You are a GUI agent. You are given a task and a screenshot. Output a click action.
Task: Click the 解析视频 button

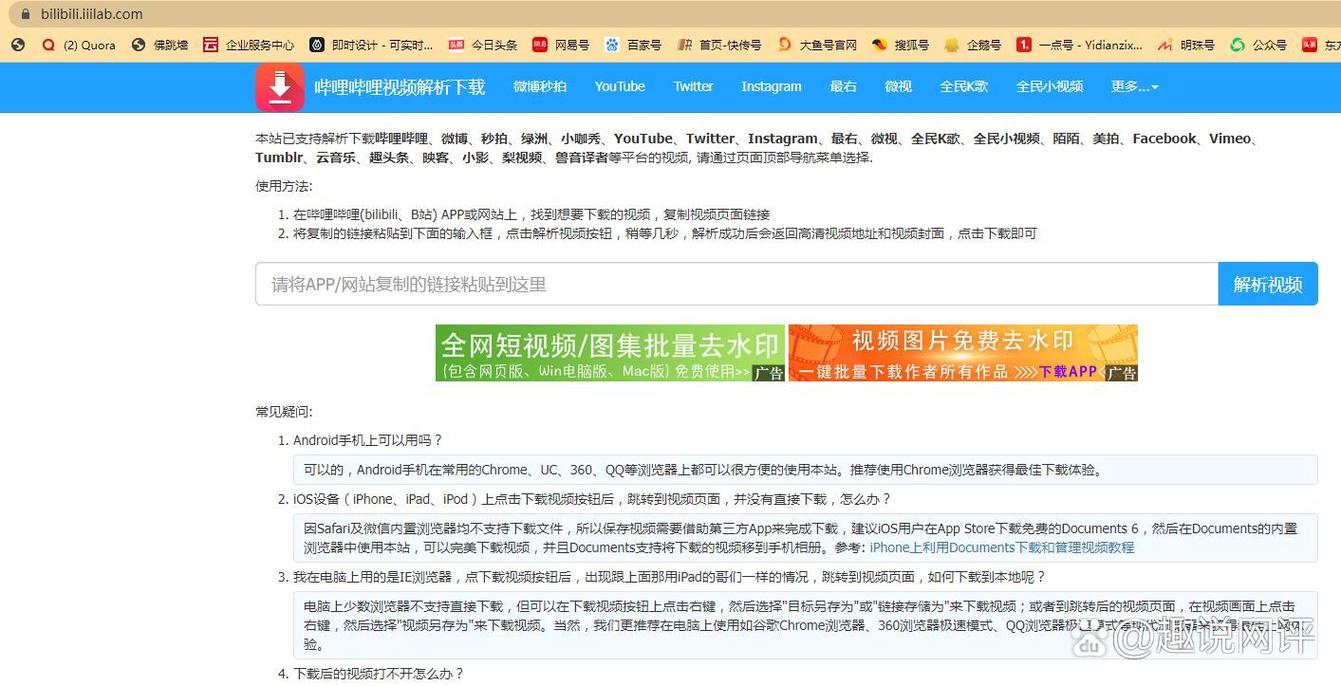pyautogui.click(x=1267, y=284)
